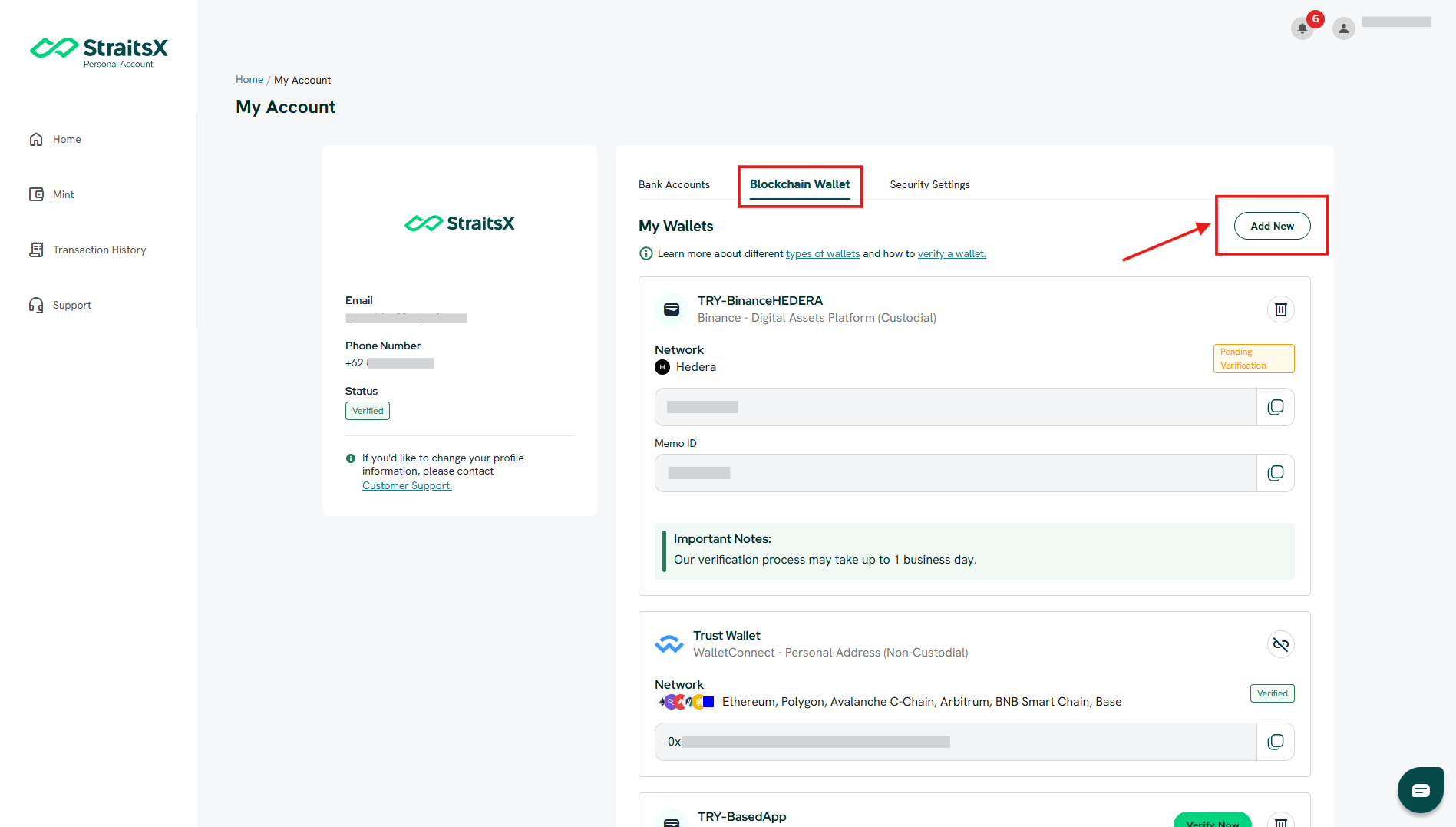
Task: Open the live chat support bubble
Action: [x=1420, y=790]
